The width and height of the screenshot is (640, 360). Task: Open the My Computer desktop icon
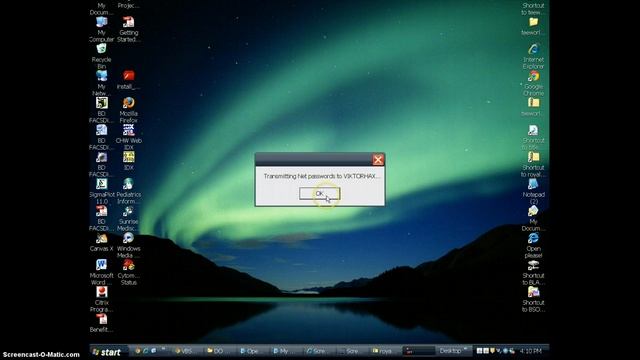coord(102,29)
